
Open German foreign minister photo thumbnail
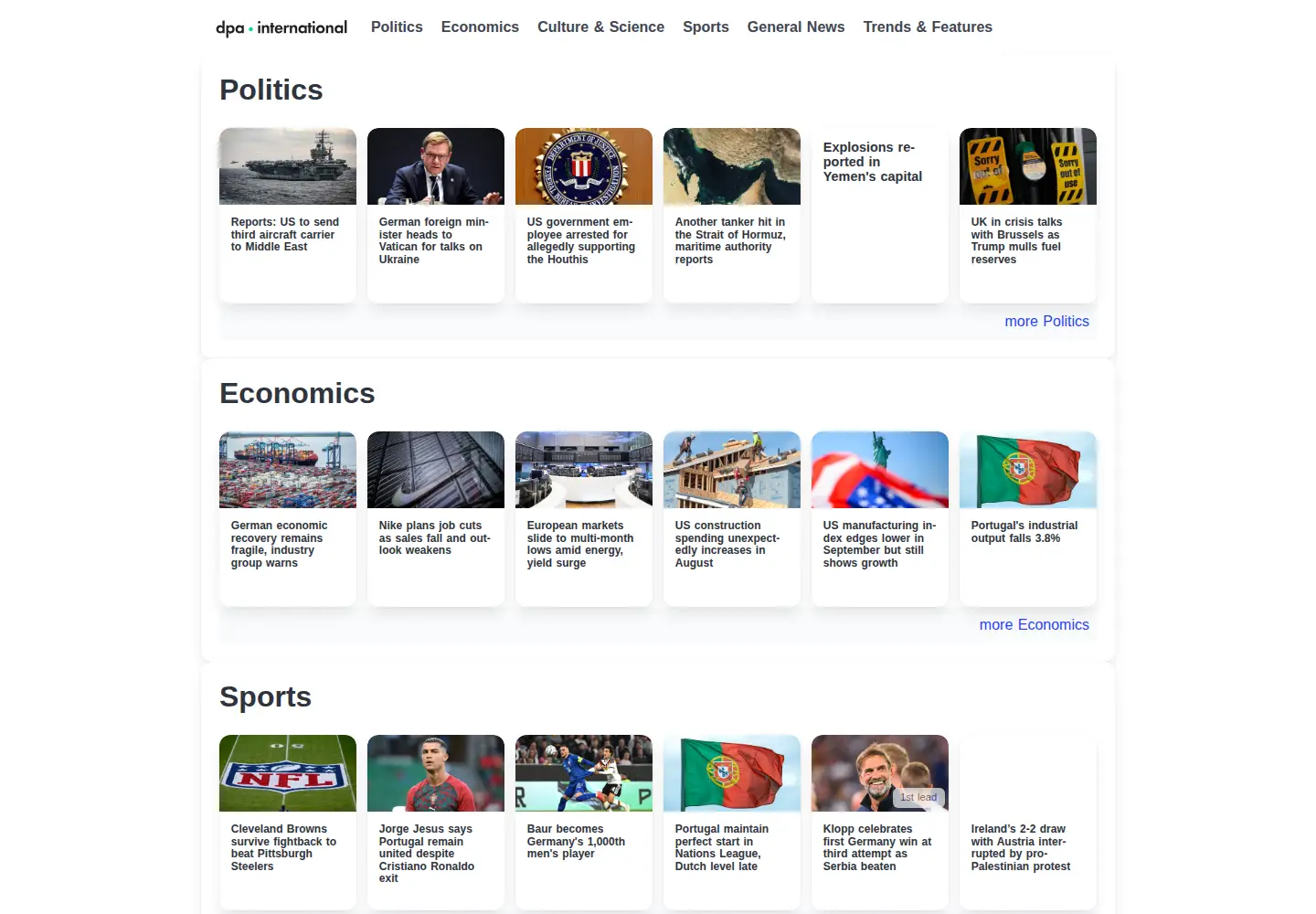[436, 166]
